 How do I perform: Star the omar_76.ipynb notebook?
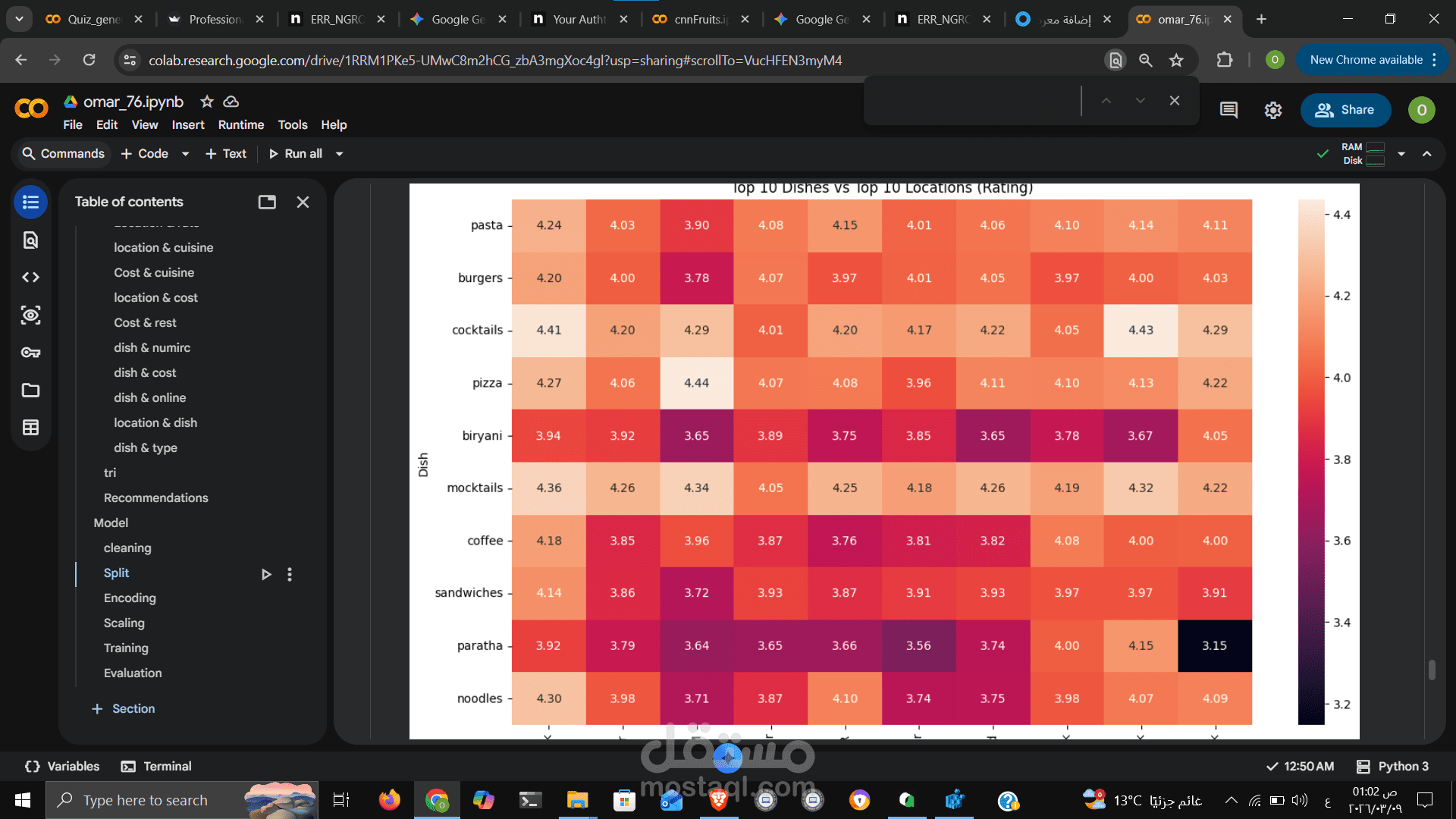click(206, 102)
